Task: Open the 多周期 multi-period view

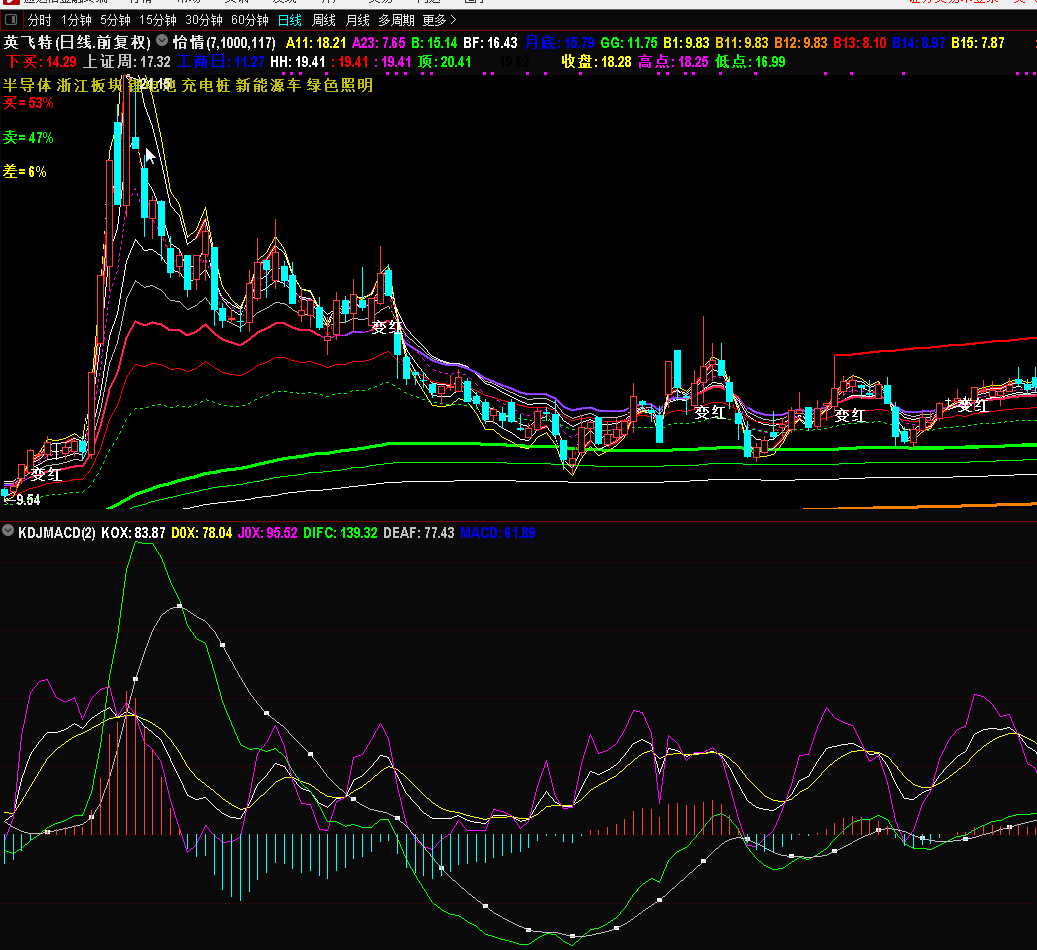Action: (396, 21)
